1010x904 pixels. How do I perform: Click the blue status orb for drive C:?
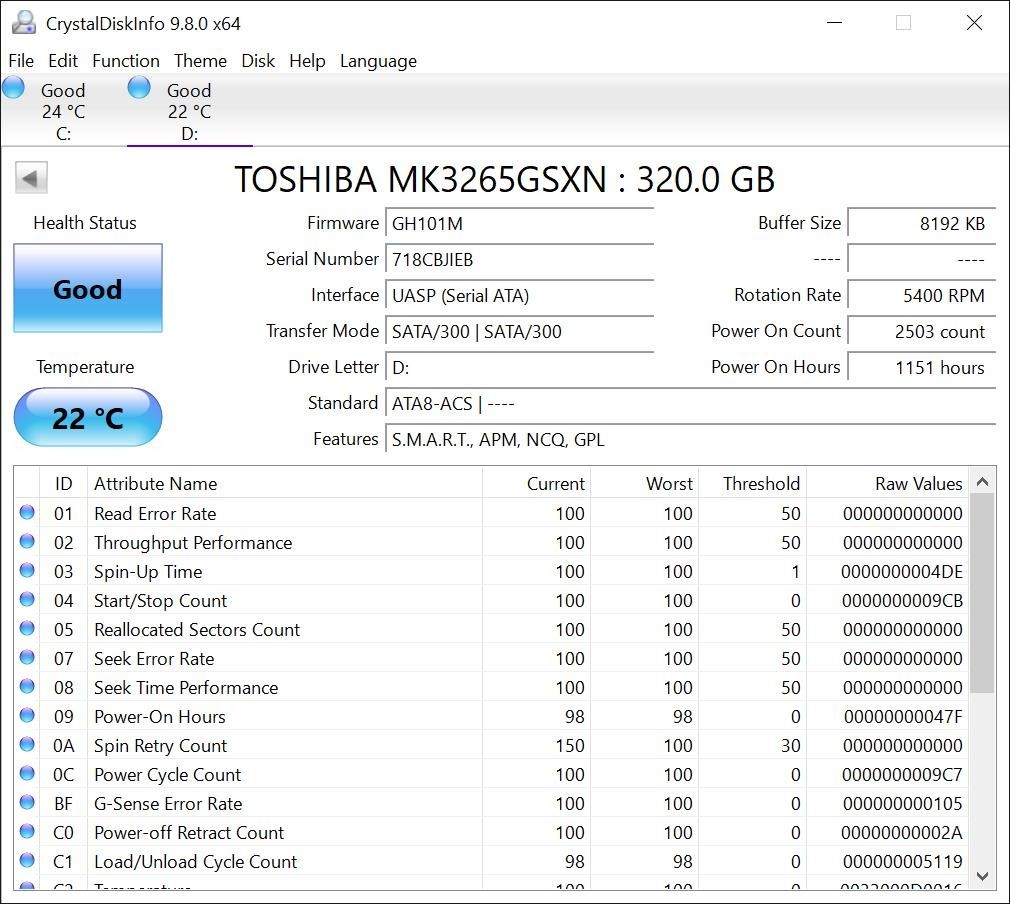point(13,88)
